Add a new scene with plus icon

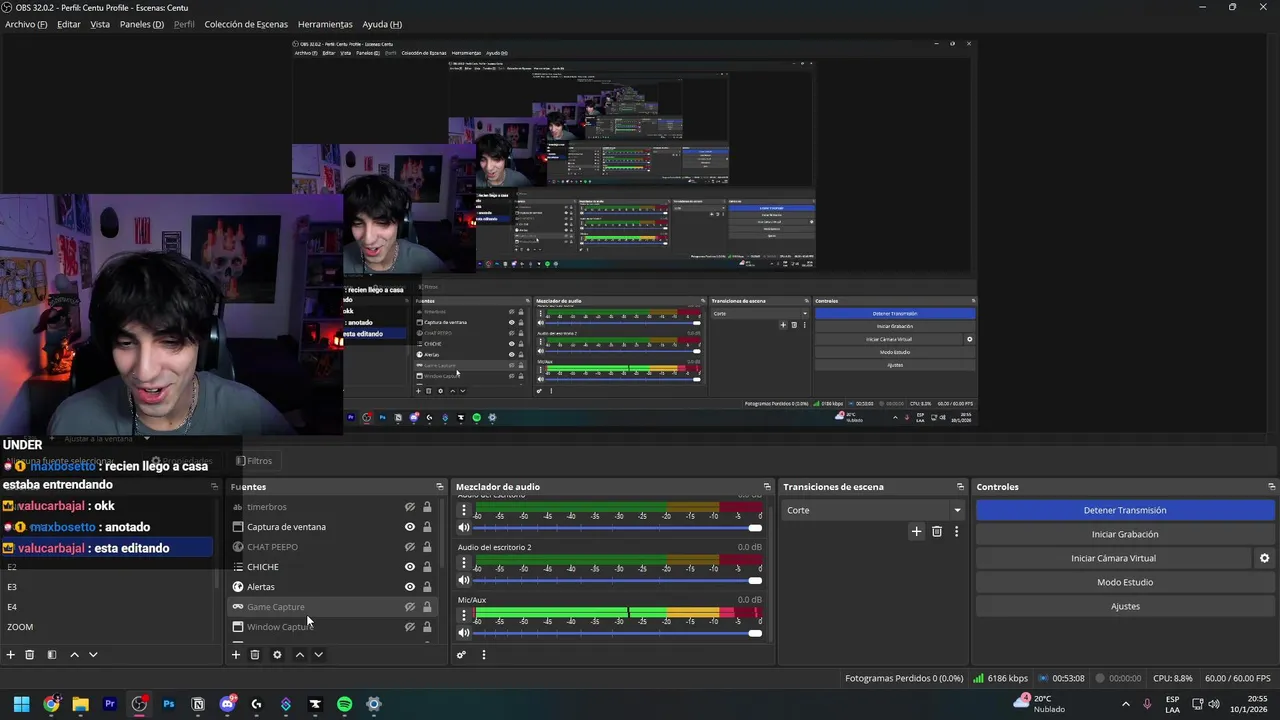[x=11, y=655]
